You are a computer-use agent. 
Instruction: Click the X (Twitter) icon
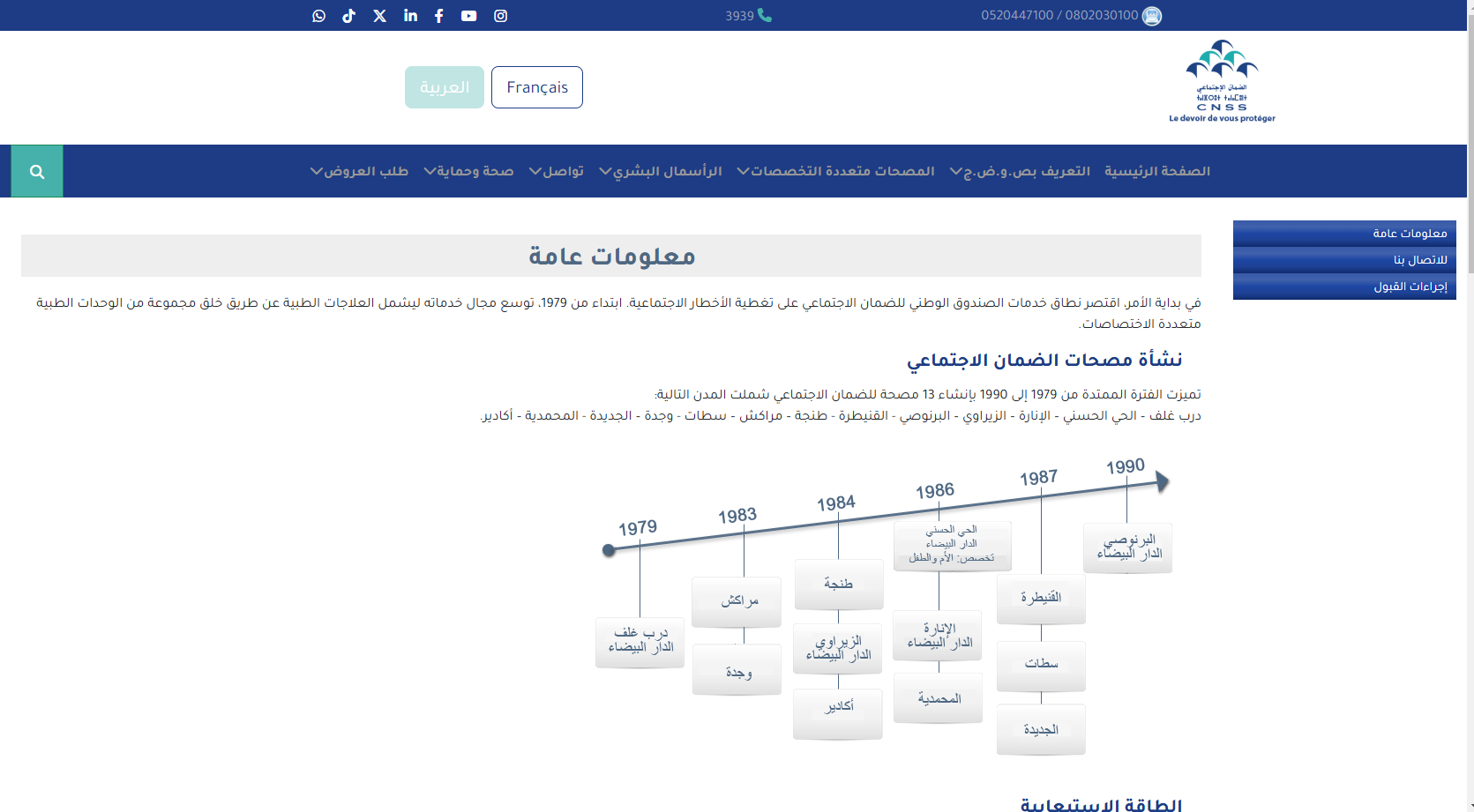tap(379, 16)
